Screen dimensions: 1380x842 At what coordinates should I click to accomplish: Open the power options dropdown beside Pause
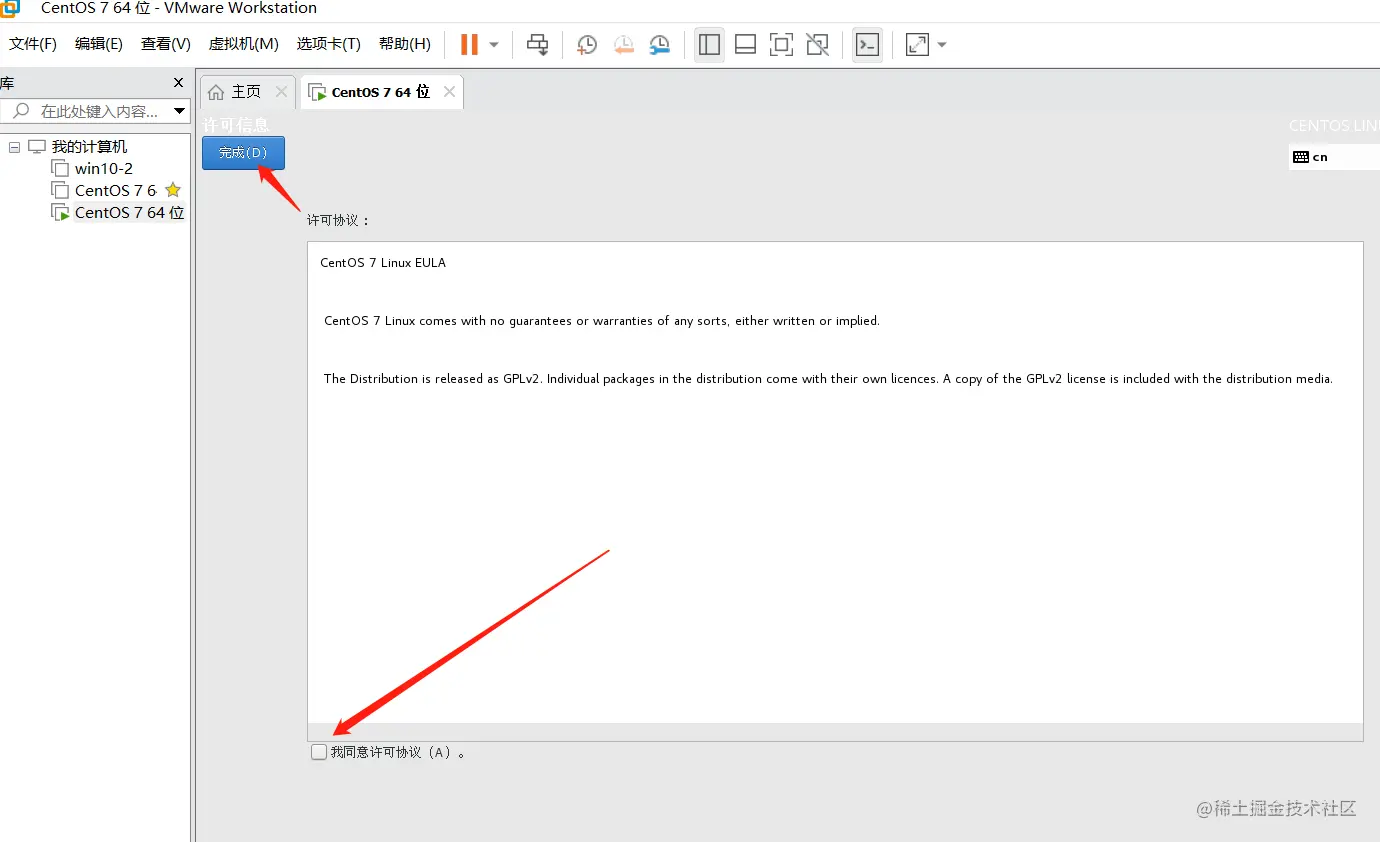(x=494, y=45)
